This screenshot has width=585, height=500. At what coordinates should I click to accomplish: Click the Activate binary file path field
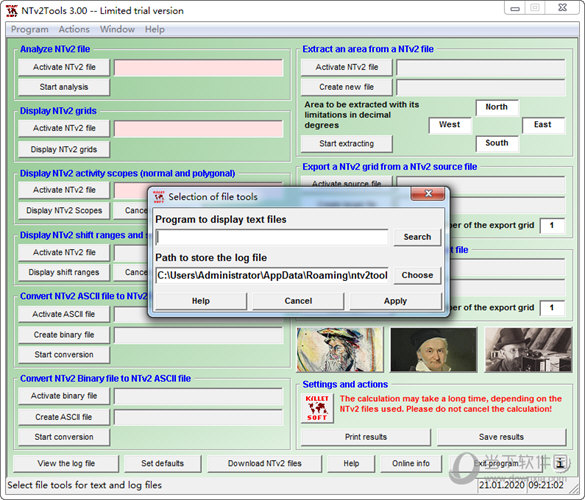coord(198,397)
